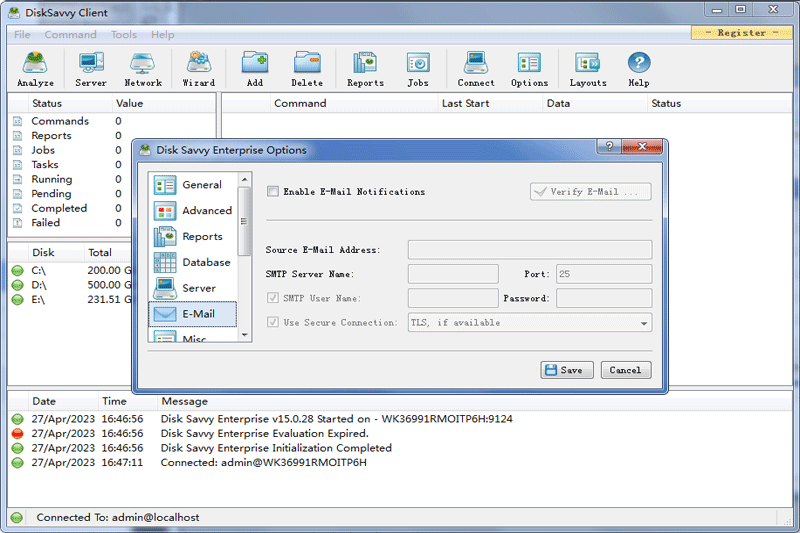Select the Initialization Completed log message
Screen dimensions: 800x533
click(276, 448)
